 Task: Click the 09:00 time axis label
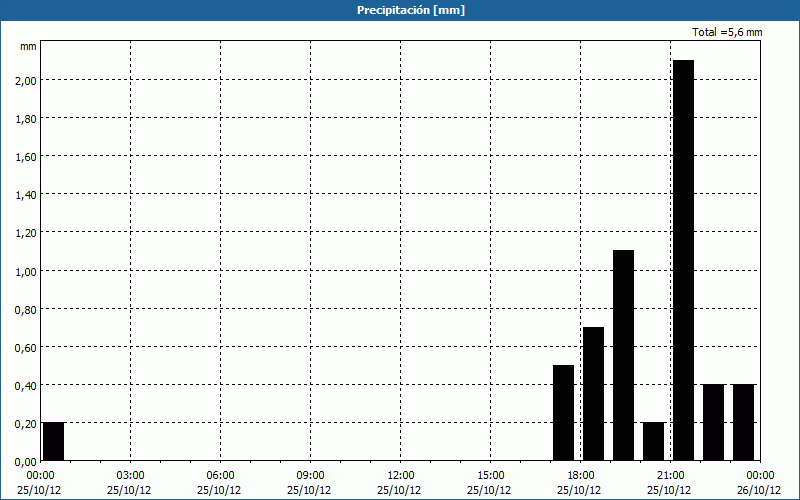[x=310, y=476]
